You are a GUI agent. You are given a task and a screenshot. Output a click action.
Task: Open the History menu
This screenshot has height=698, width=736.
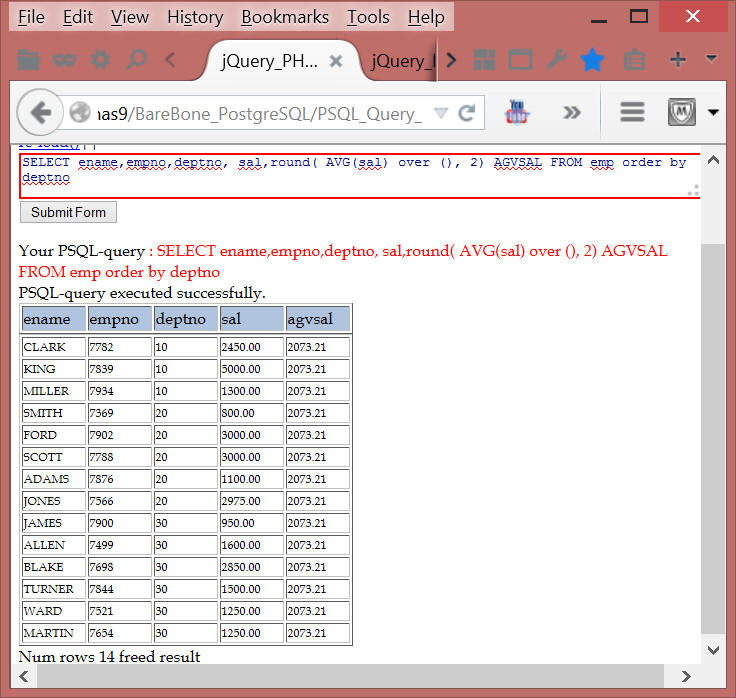pos(195,17)
